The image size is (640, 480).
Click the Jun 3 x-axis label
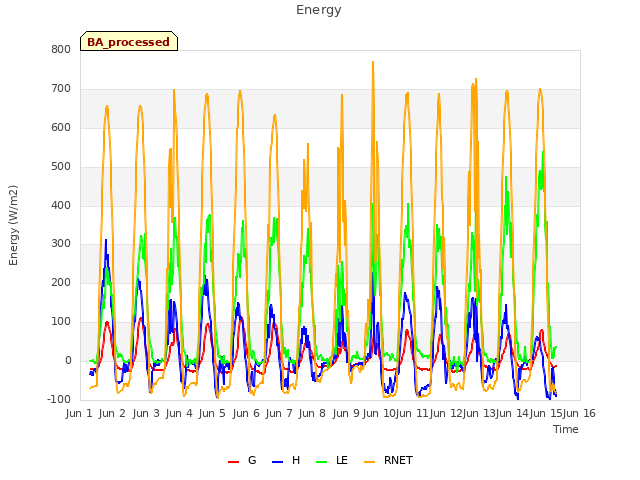(146, 413)
